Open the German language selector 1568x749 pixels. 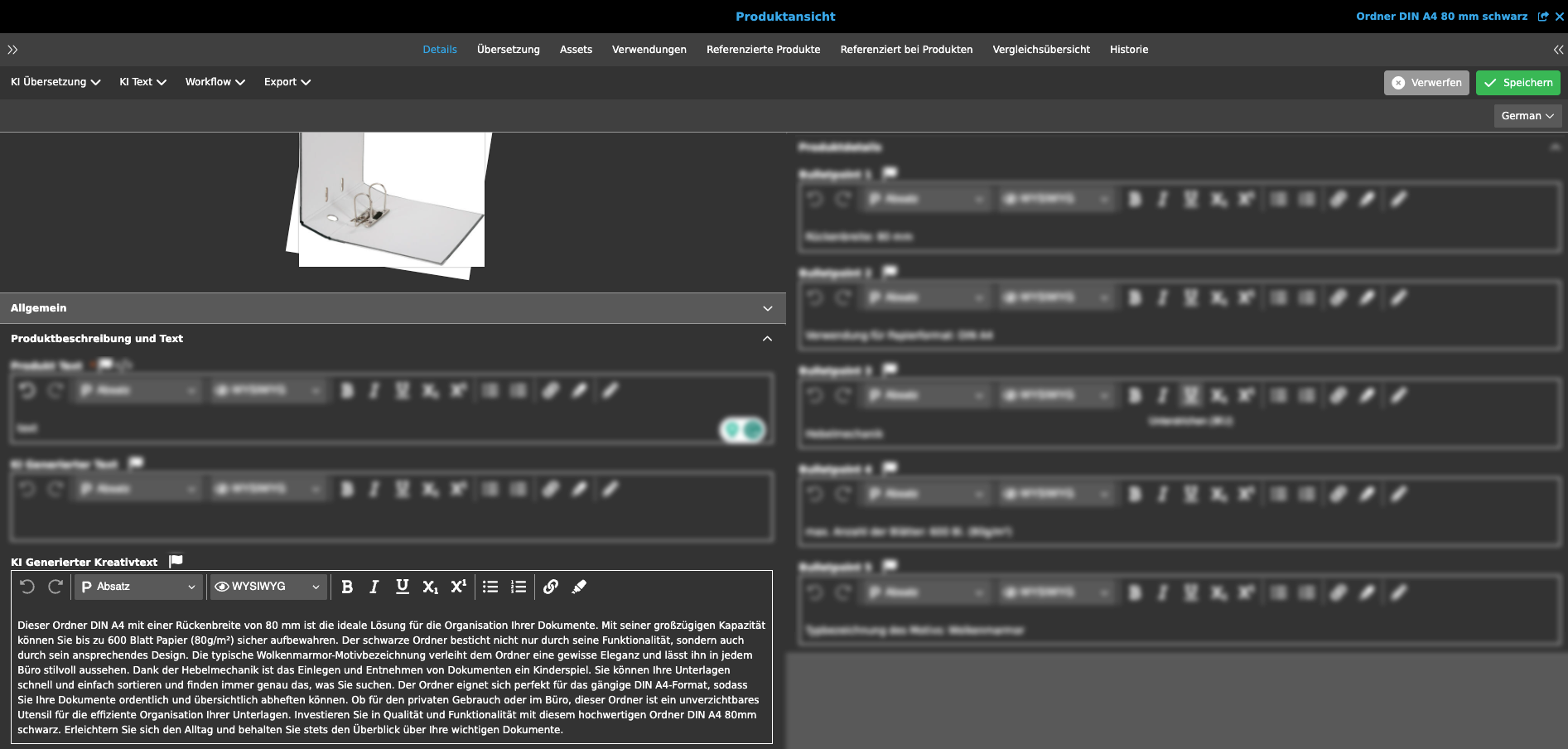coord(1527,115)
